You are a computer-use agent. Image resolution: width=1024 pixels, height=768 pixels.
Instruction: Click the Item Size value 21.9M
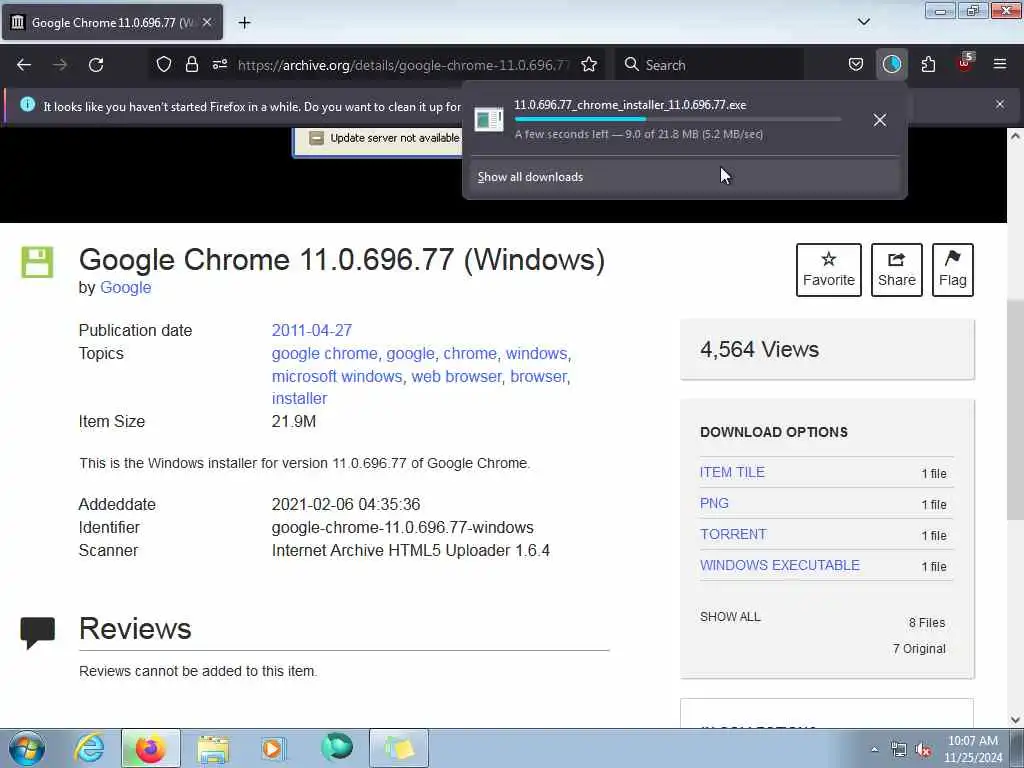coord(294,422)
